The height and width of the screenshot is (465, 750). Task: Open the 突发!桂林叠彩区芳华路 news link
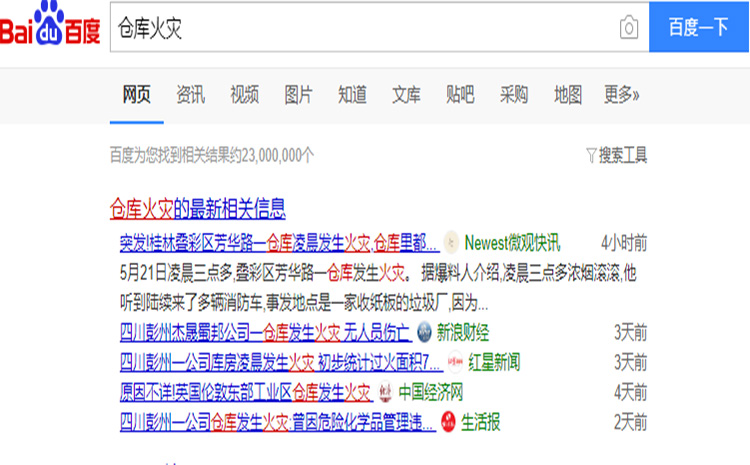click(278, 243)
